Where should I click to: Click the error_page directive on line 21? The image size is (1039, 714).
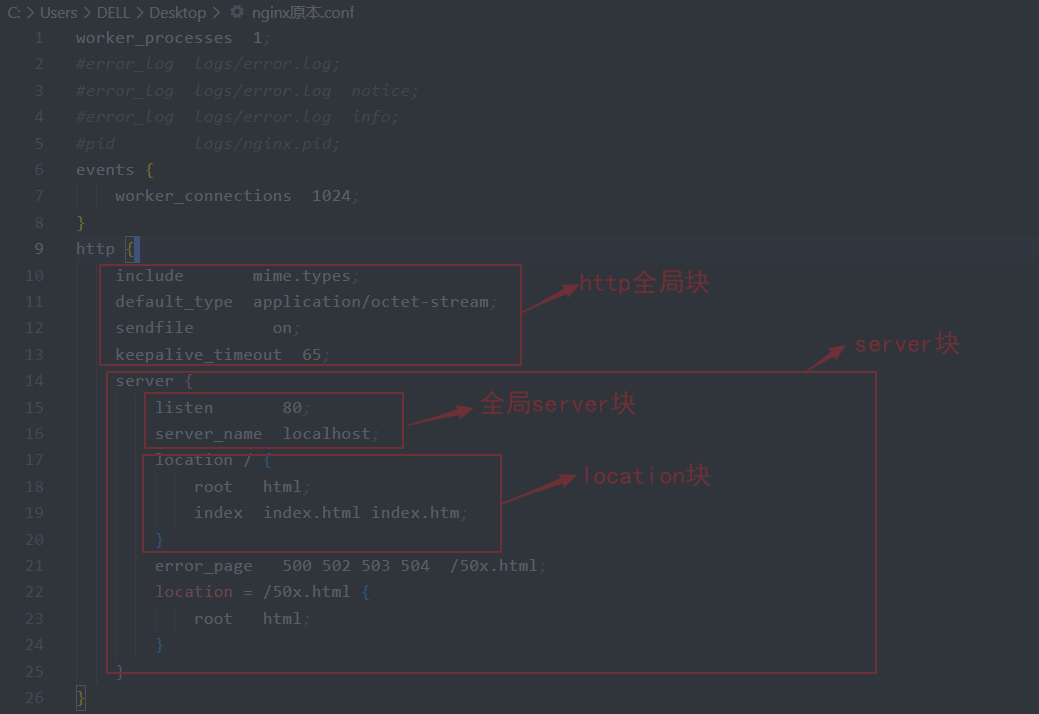[203, 566]
